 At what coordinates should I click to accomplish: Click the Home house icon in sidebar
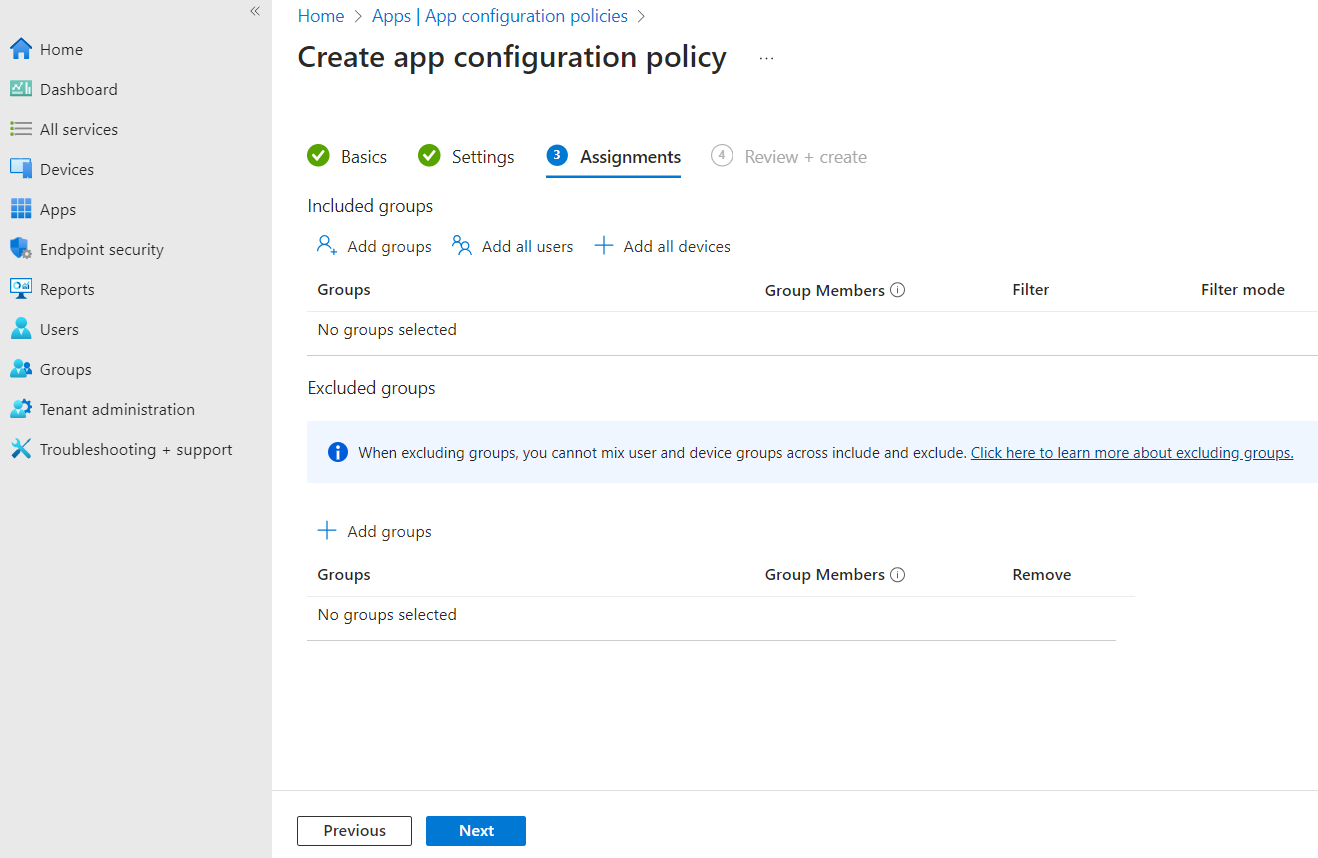point(21,49)
